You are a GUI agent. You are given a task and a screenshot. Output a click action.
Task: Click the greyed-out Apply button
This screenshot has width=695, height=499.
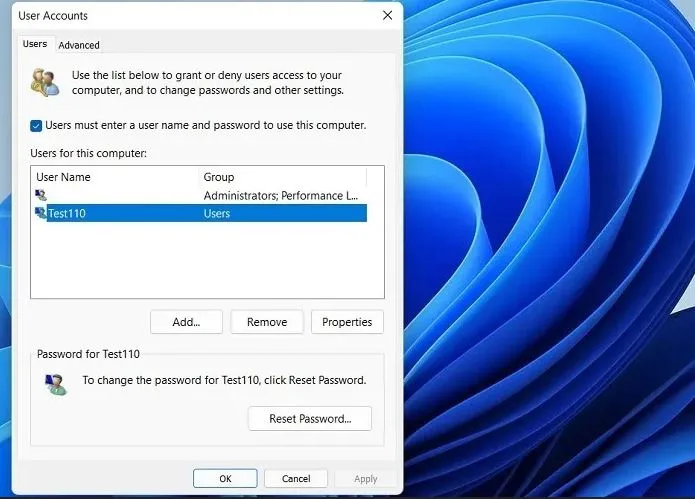[366, 479]
